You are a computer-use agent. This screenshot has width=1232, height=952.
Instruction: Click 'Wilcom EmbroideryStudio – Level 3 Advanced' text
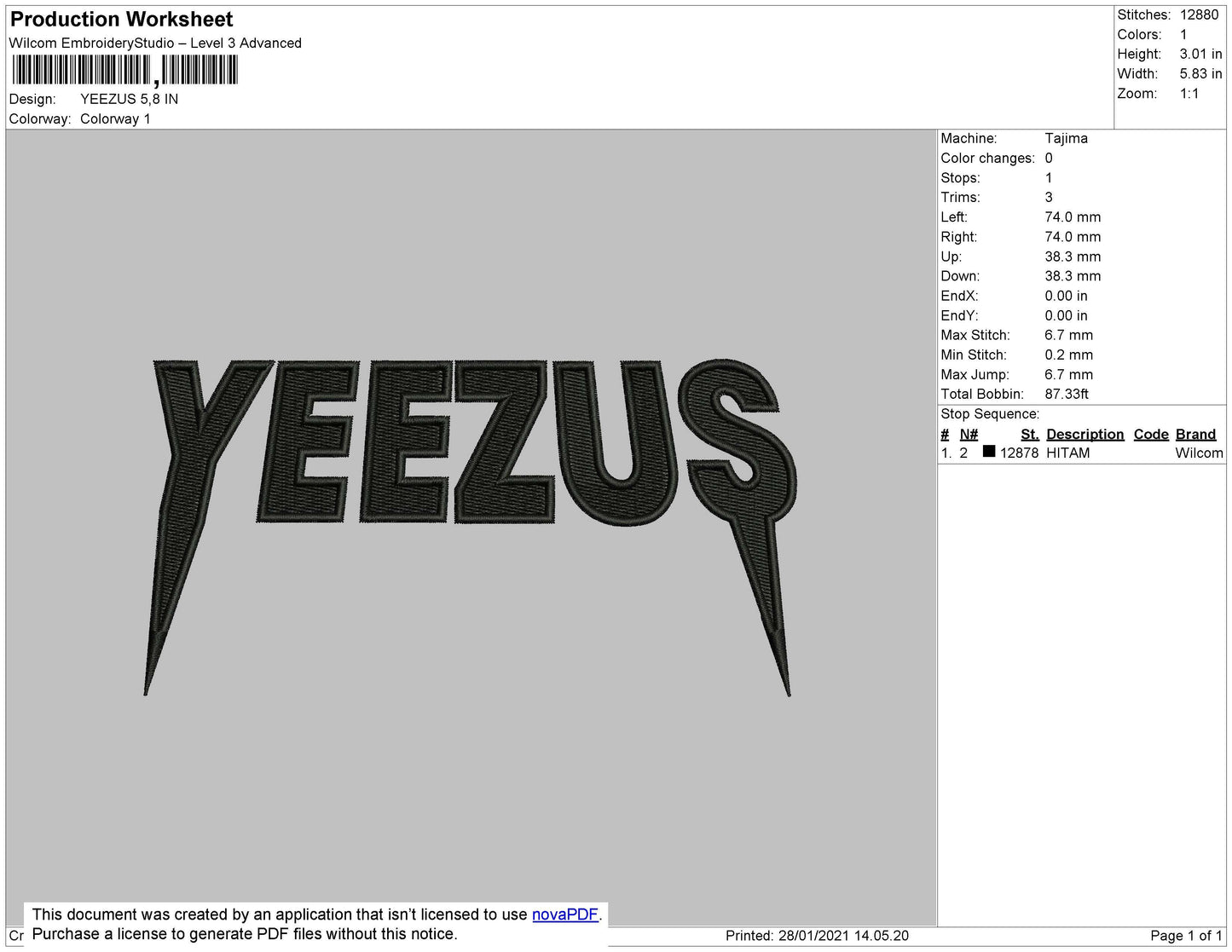pyautogui.click(x=155, y=43)
